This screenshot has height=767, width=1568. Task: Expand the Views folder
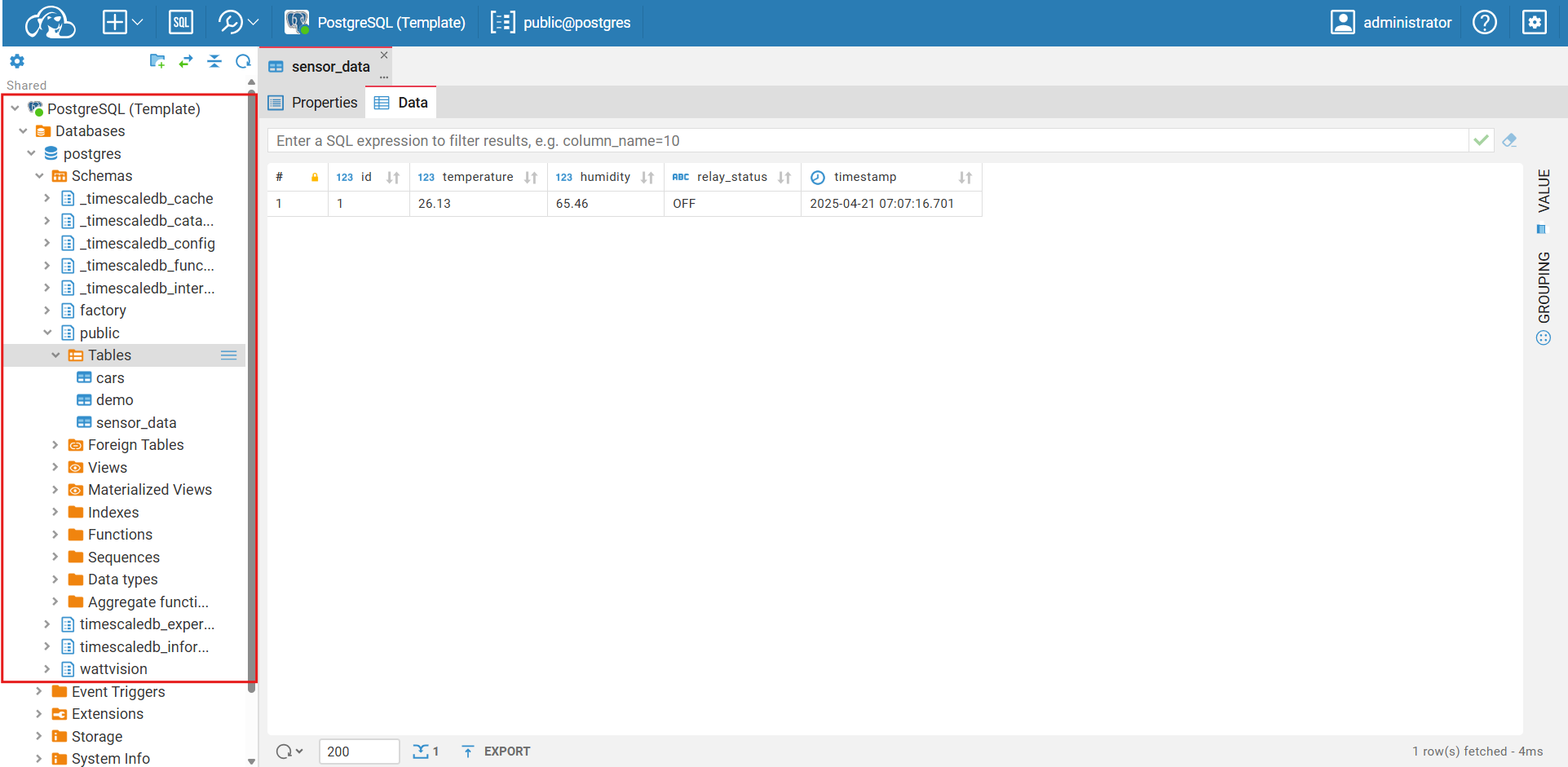click(x=55, y=468)
